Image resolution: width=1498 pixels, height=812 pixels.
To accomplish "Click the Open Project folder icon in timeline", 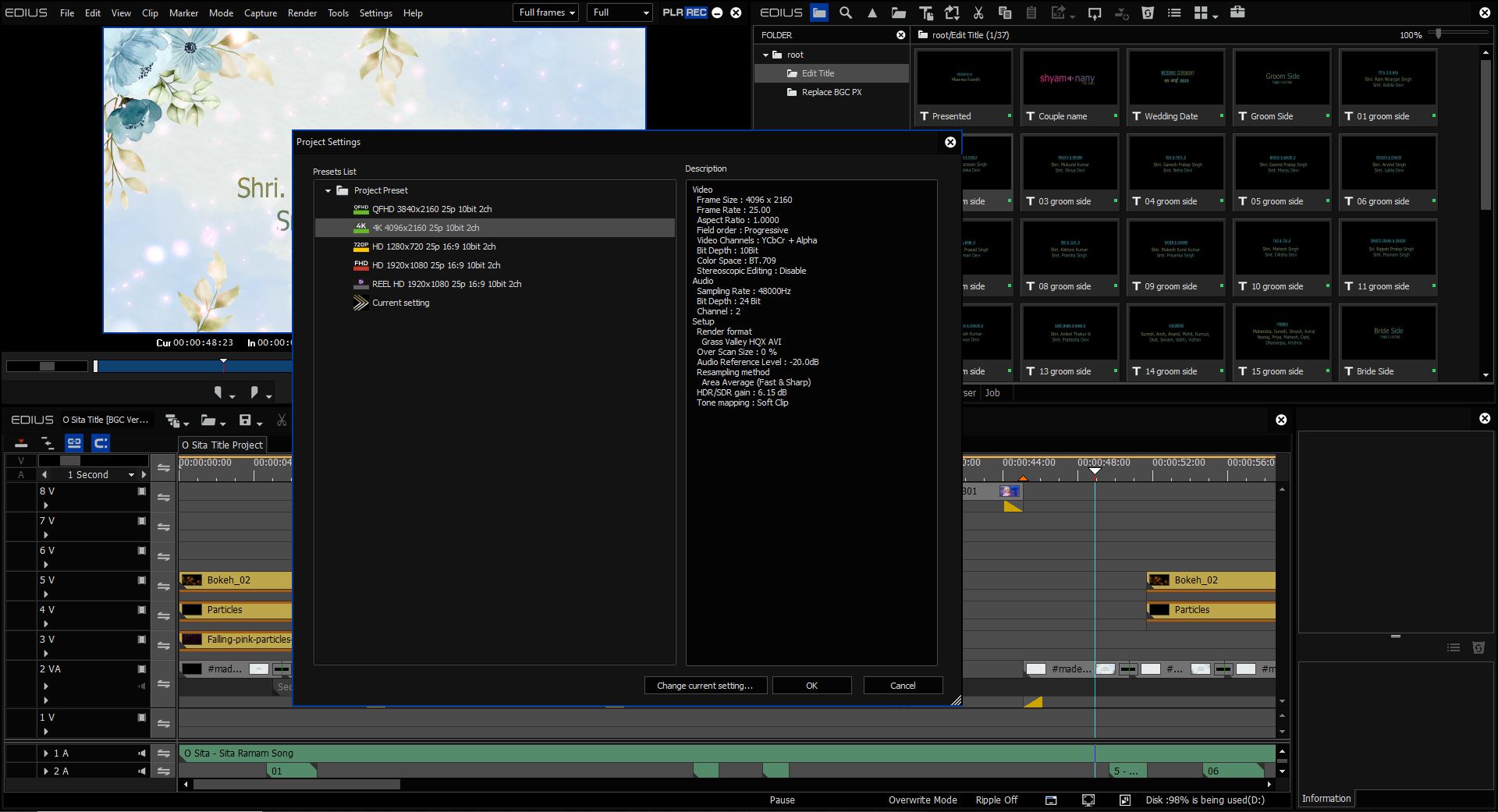I will point(208,420).
